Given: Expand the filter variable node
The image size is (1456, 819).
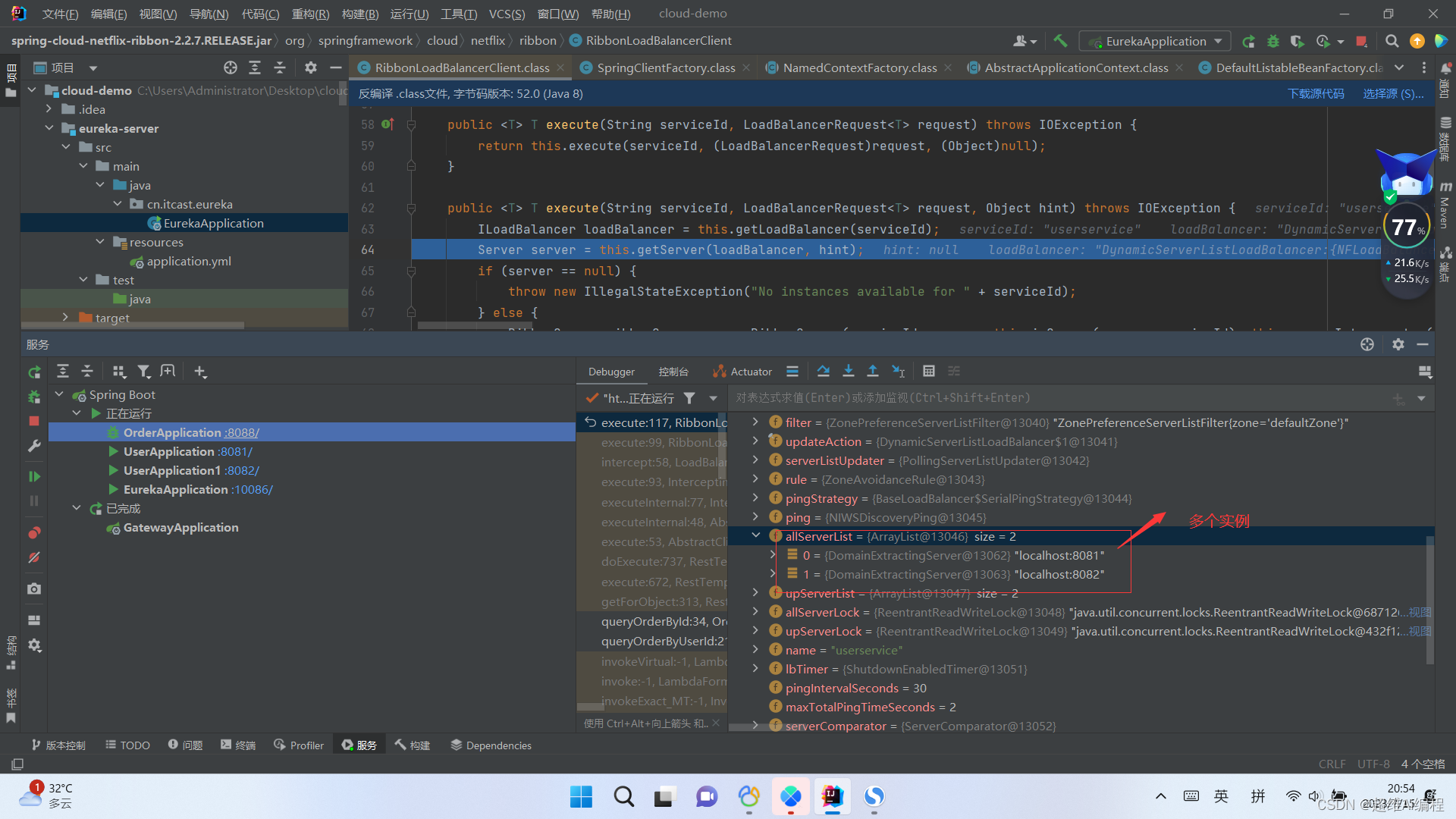Looking at the screenshot, I should [755, 422].
